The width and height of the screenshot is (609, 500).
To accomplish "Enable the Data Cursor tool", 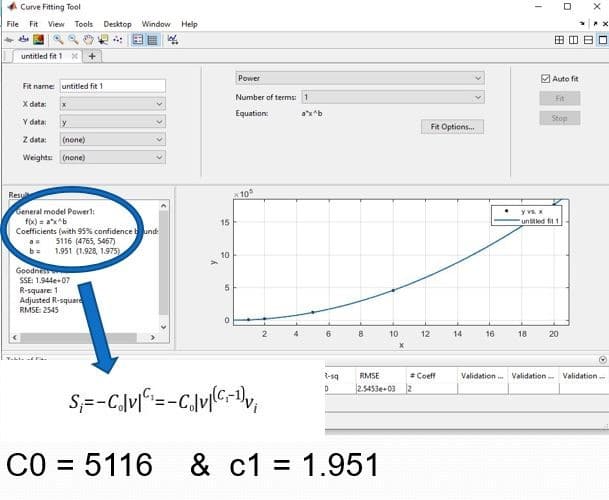I will tap(101, 39).
